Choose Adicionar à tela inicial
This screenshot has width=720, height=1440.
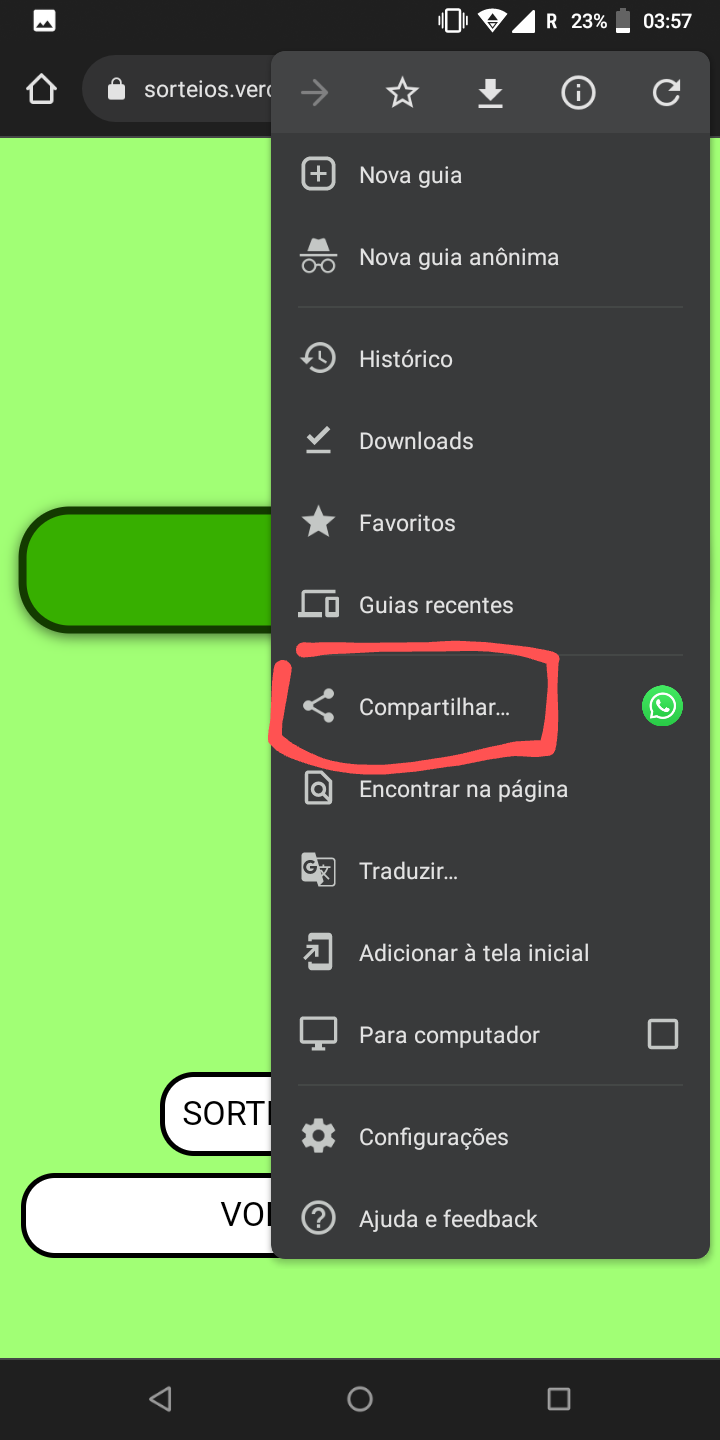tap(490, 953)
